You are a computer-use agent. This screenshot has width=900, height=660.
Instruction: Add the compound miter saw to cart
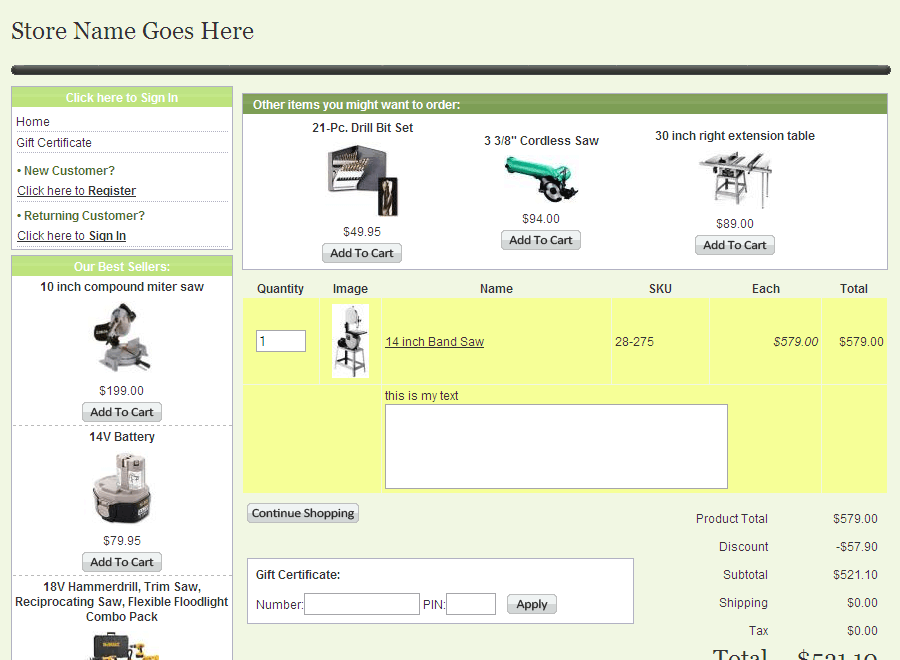(122, 412)
